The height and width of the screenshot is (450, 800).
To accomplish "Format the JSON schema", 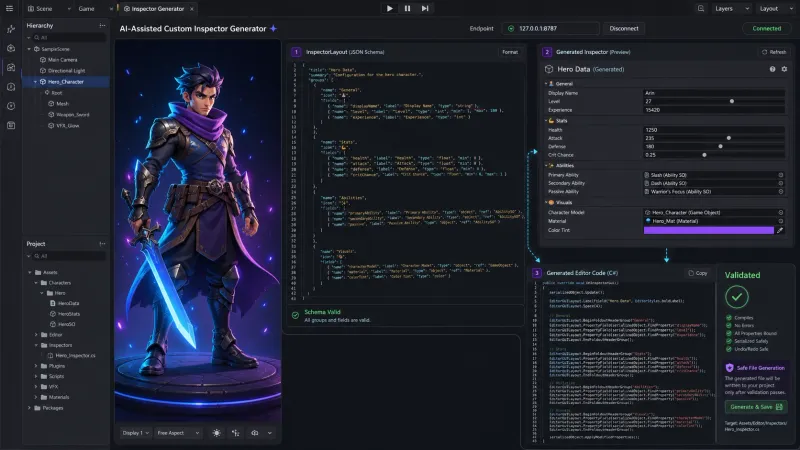I will click(510, 52).
